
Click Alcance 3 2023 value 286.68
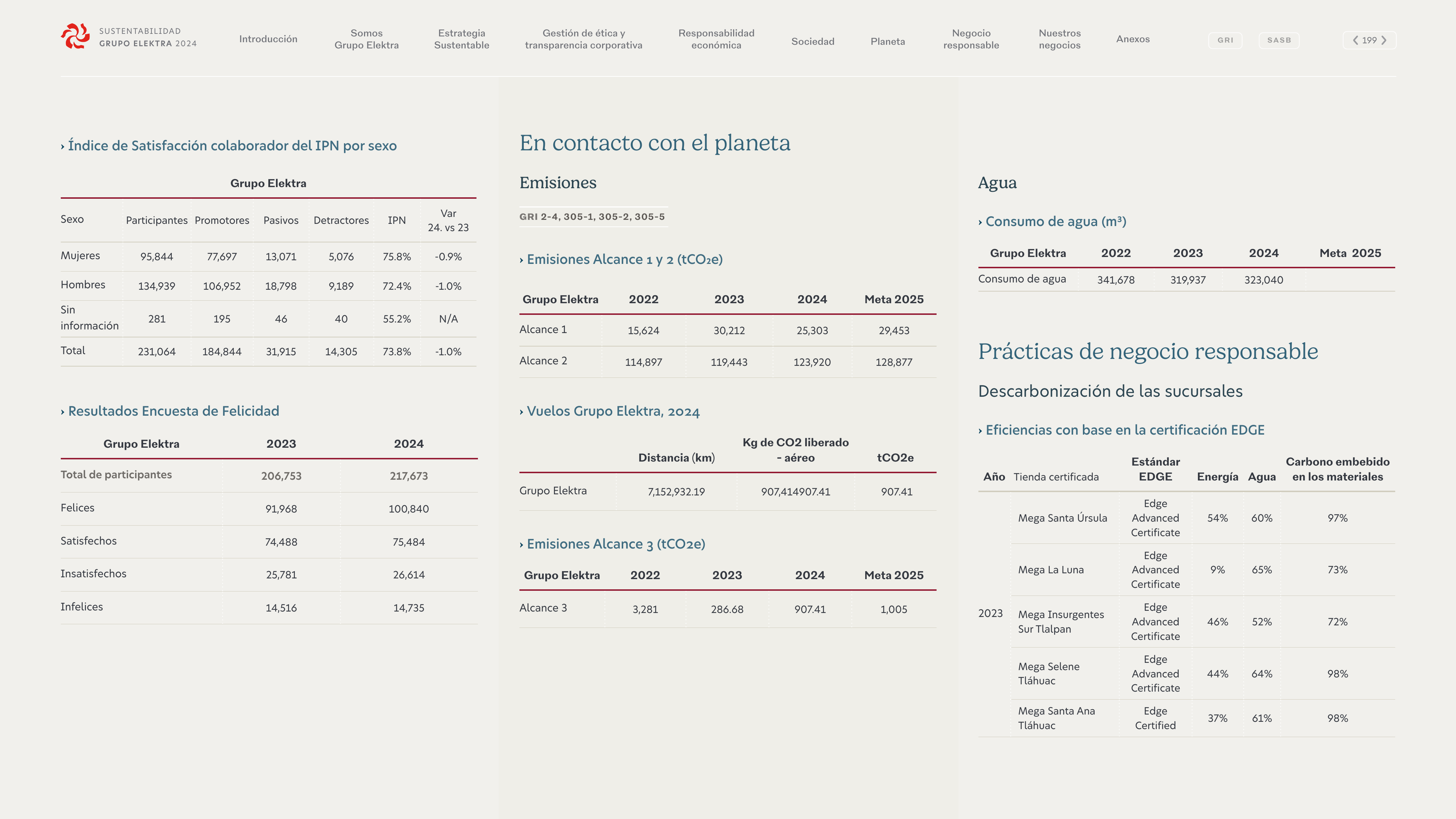pyautogui.click(x=727, y=609)
